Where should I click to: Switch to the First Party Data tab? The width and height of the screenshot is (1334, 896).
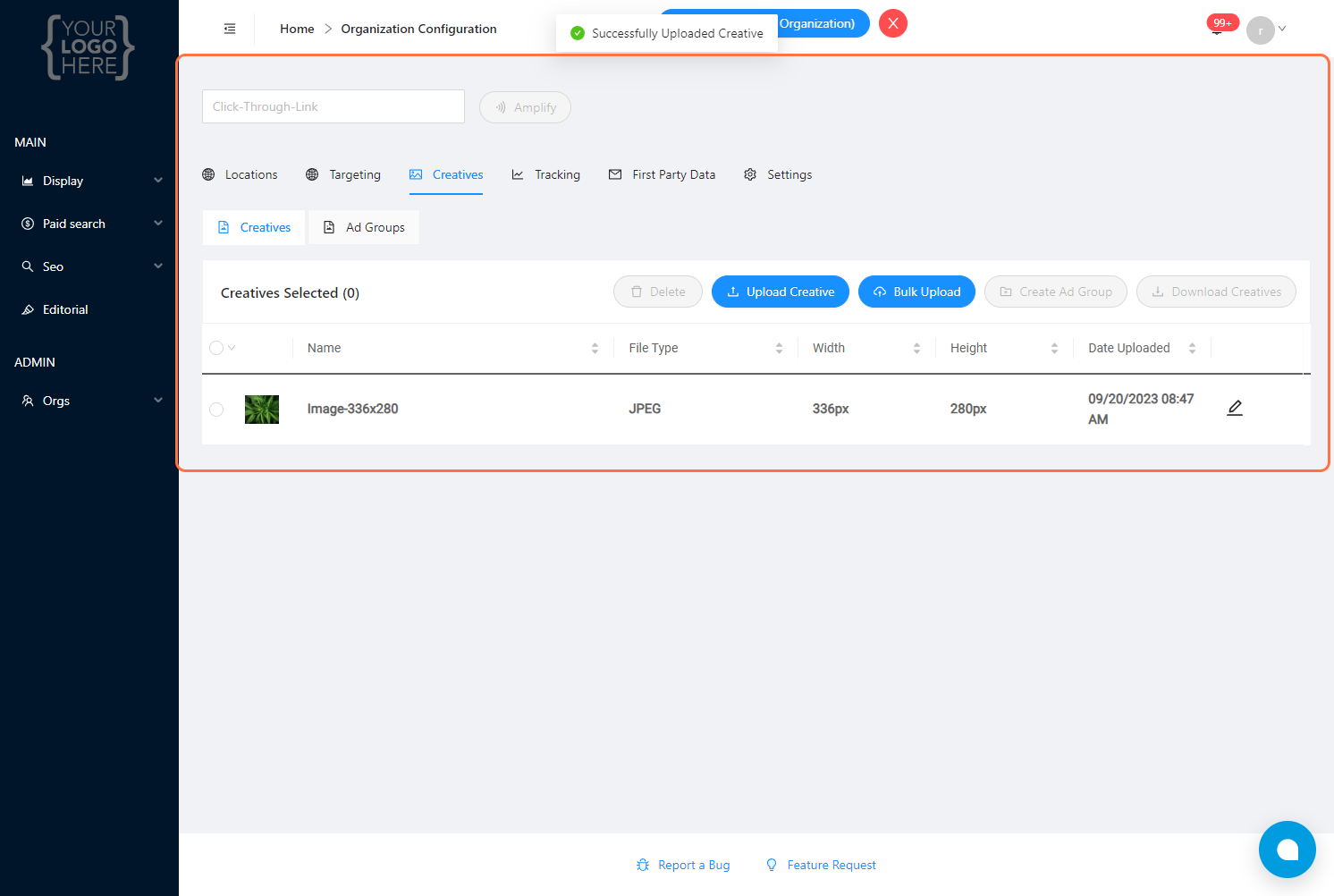[x=662, y=174]
